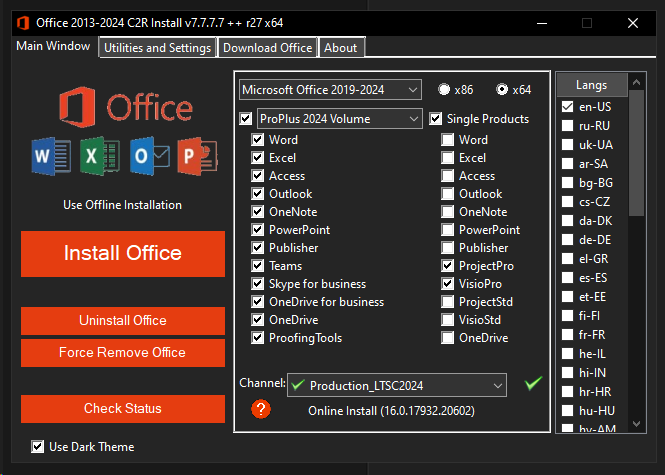This screenshot has height=475, width=665.
Task: Select the x86 architecture radio button
Action: [444, 89]
